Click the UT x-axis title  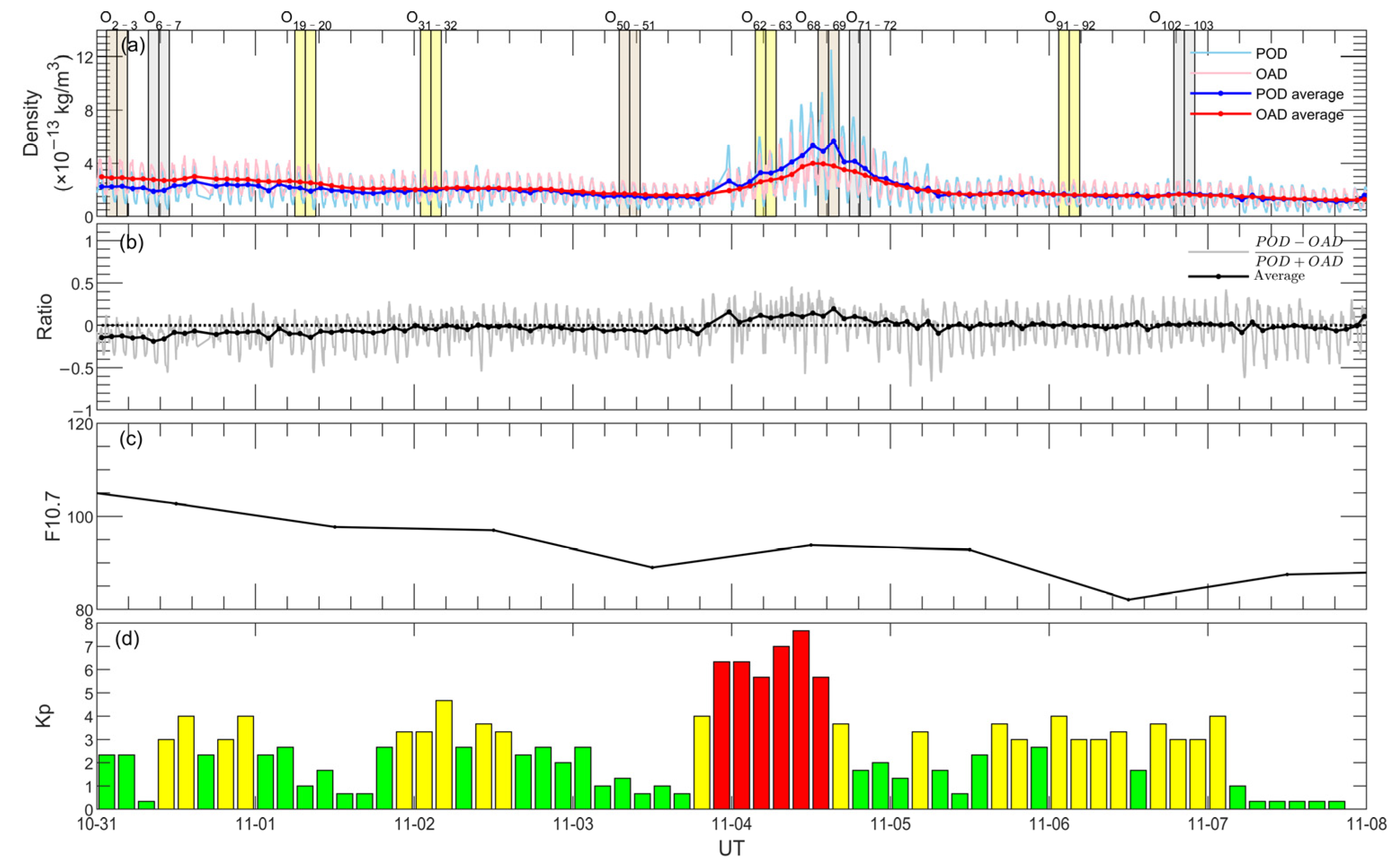tap(731, 849)
